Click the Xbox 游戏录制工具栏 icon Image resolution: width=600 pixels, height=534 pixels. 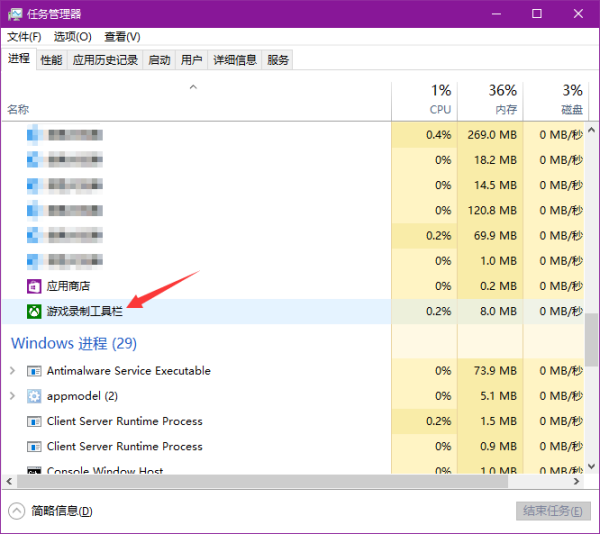point(34,311)
